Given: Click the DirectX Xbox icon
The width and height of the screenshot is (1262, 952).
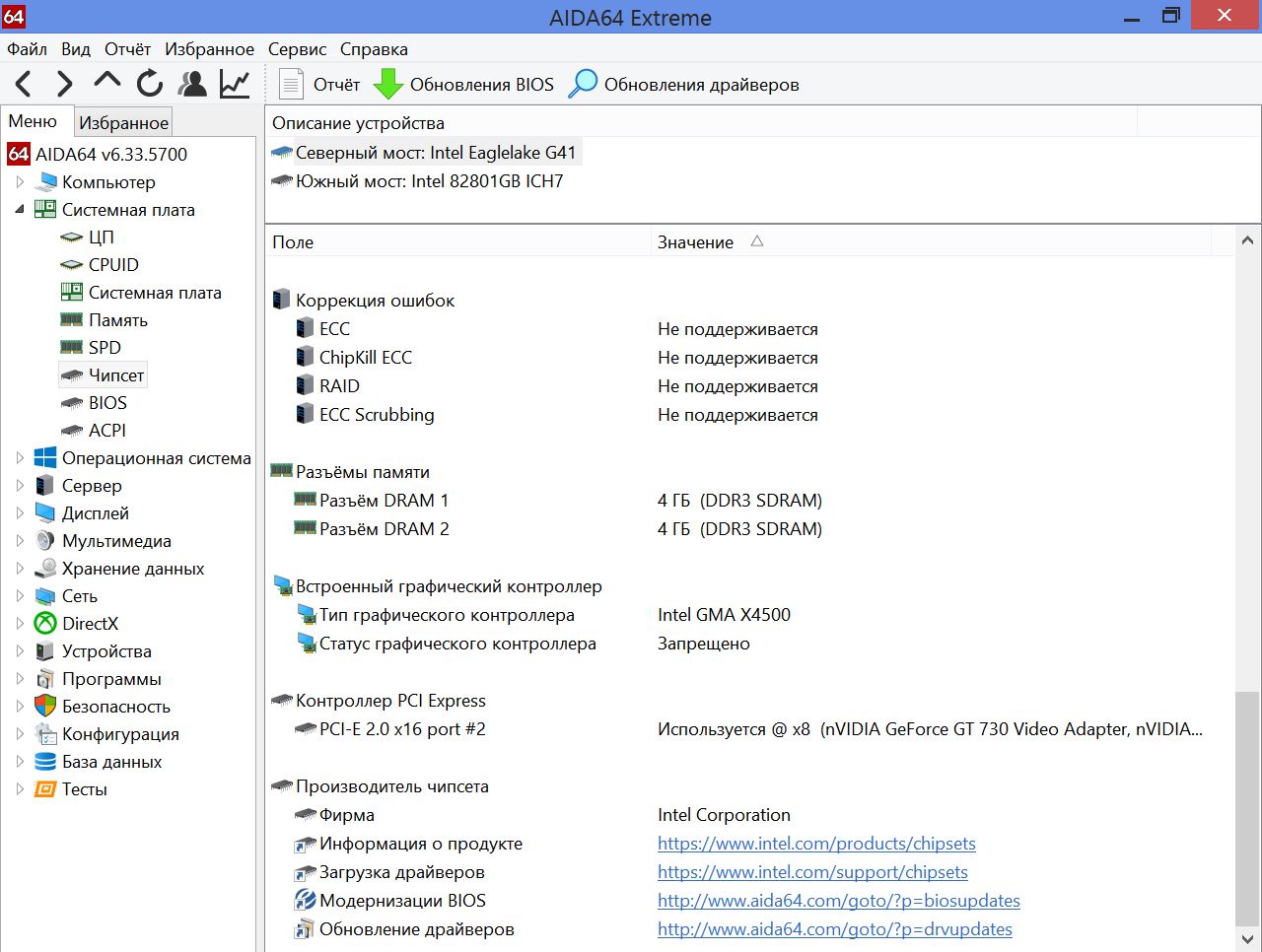Looking at the screenshot, I should point(46,624).
